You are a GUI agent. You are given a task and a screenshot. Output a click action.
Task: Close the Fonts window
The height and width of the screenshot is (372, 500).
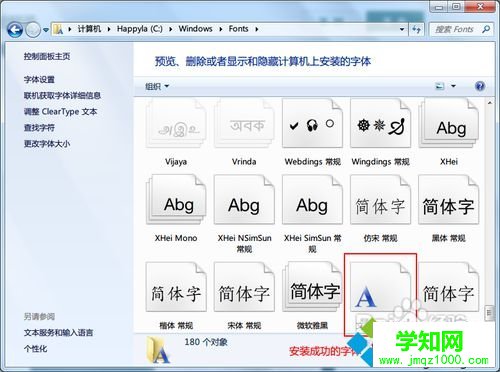tap(480, 6)
